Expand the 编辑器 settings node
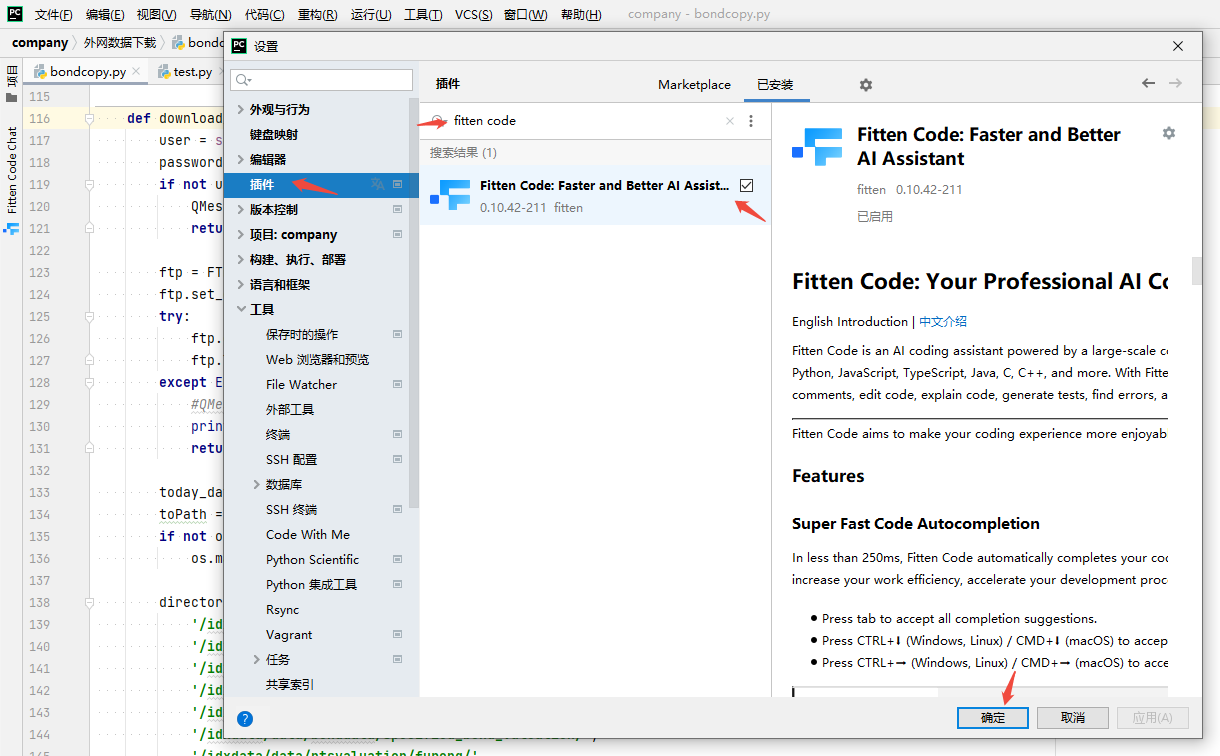Viewport: 1220px width, 756px height. 240,159
